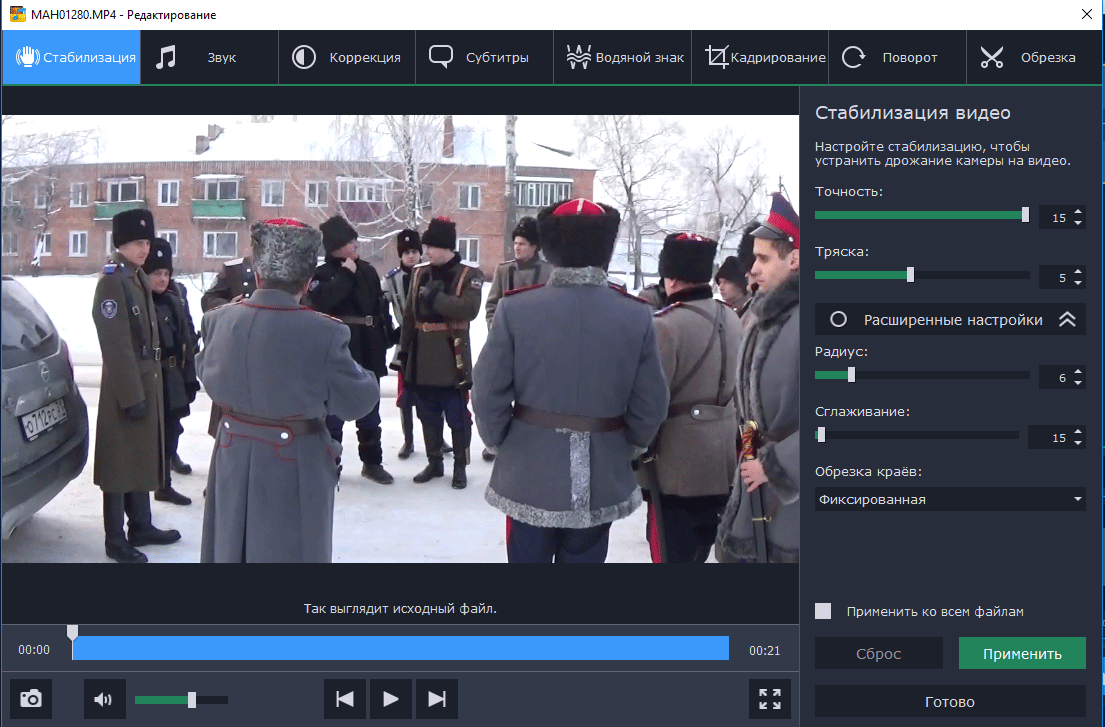1105x727 pixels.
Task: Increase the Точность value with up arrow
Action: [1078, 211]
